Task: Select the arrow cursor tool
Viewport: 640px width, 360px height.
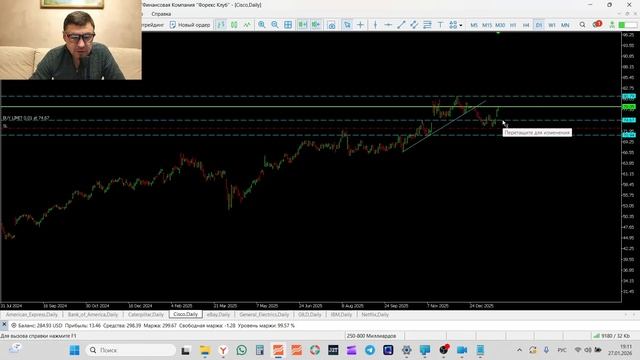Action: point(347,25)
